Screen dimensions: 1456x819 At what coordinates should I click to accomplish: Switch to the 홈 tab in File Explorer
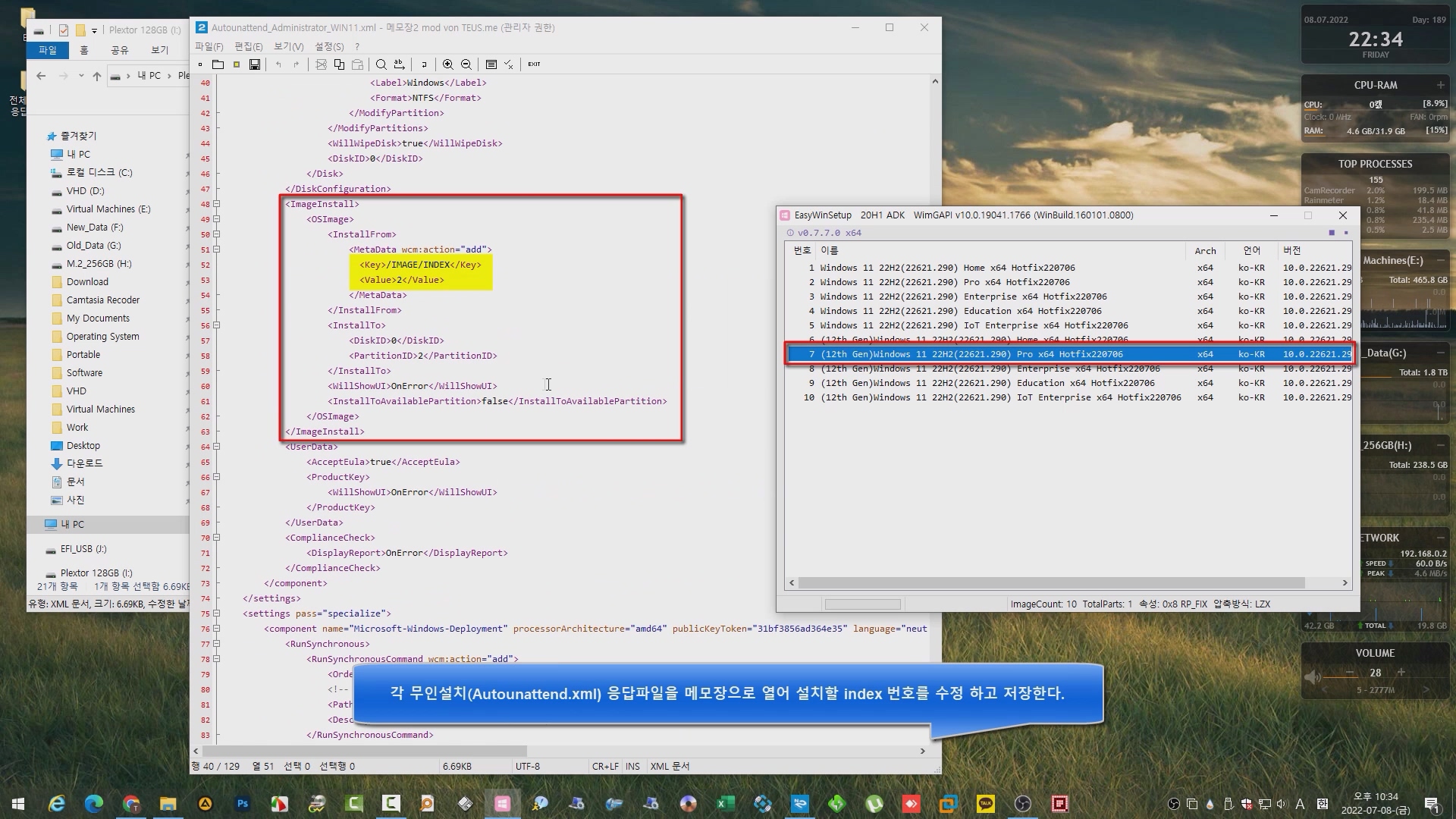click(84, 50)
